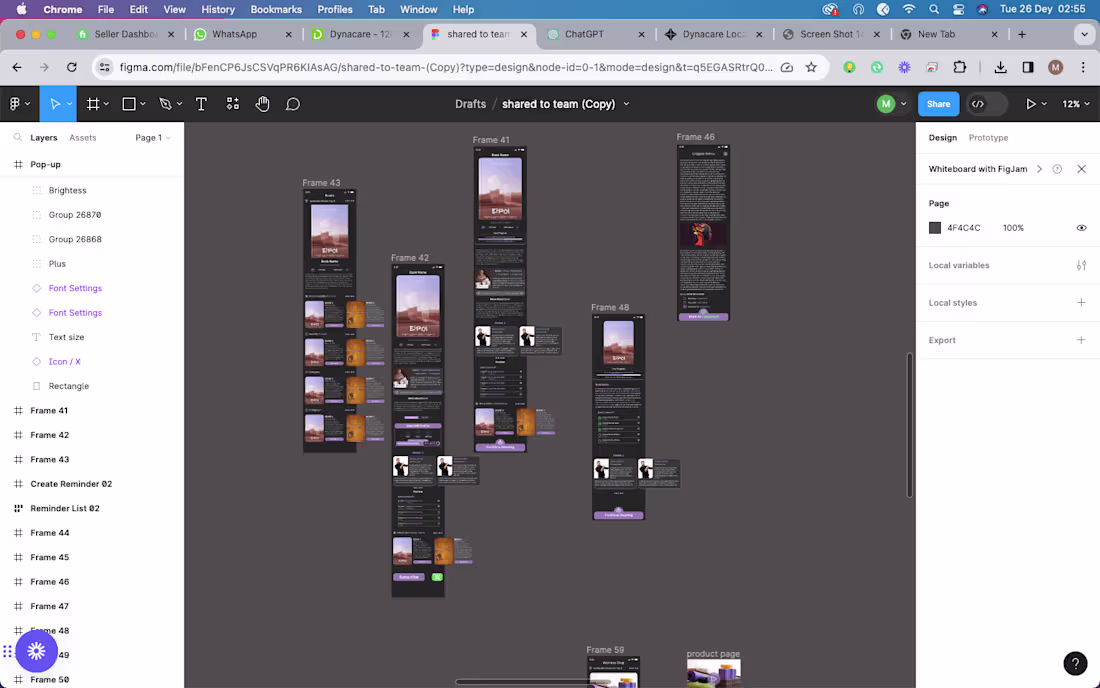Open macOS Spotlight search icon

[x=934, y=9]
